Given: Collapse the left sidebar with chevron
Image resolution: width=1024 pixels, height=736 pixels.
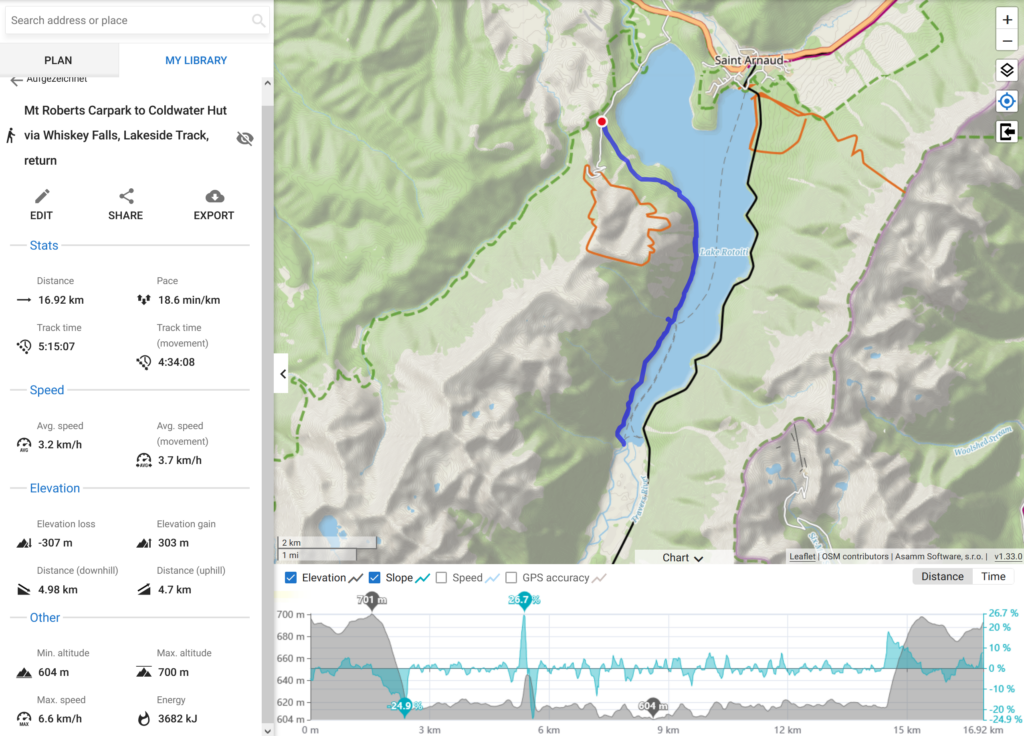Looking at the screenshot, I should coord(282,374).
